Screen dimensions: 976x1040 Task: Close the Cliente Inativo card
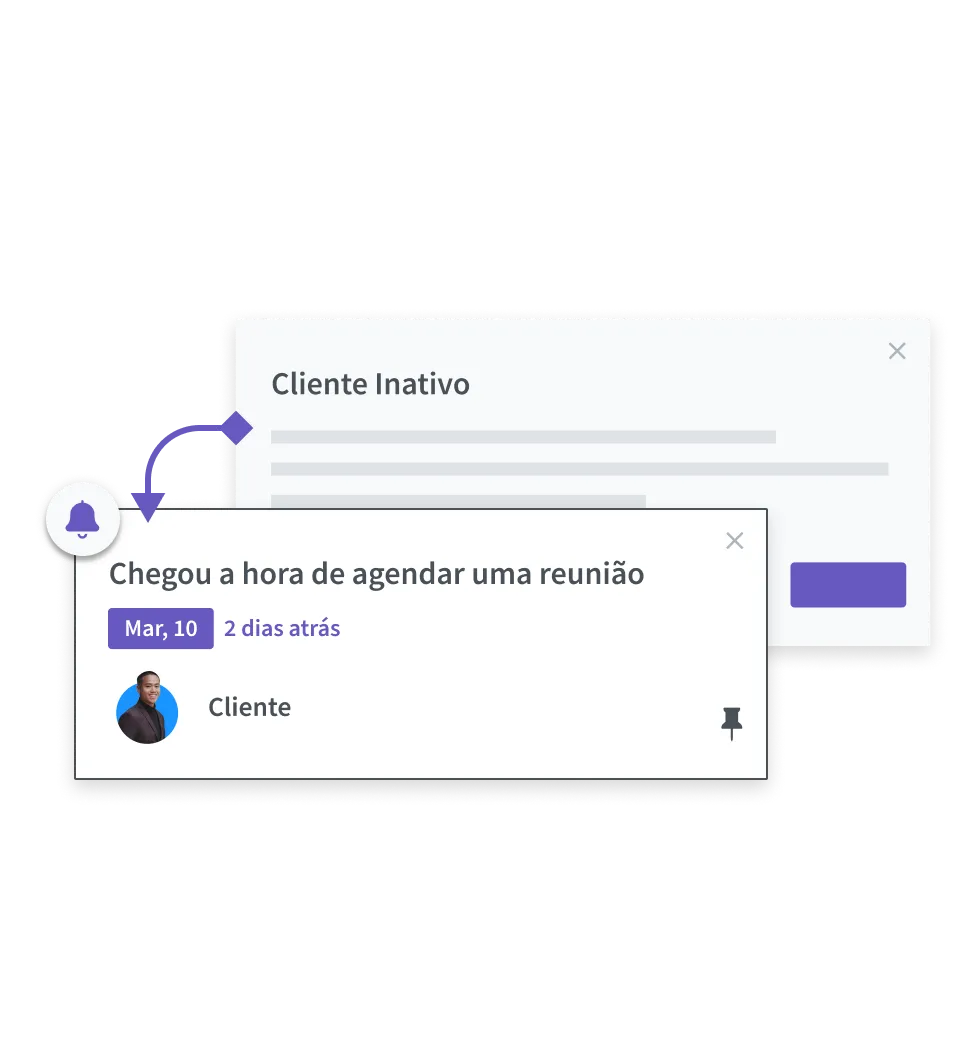pos(897,351)
